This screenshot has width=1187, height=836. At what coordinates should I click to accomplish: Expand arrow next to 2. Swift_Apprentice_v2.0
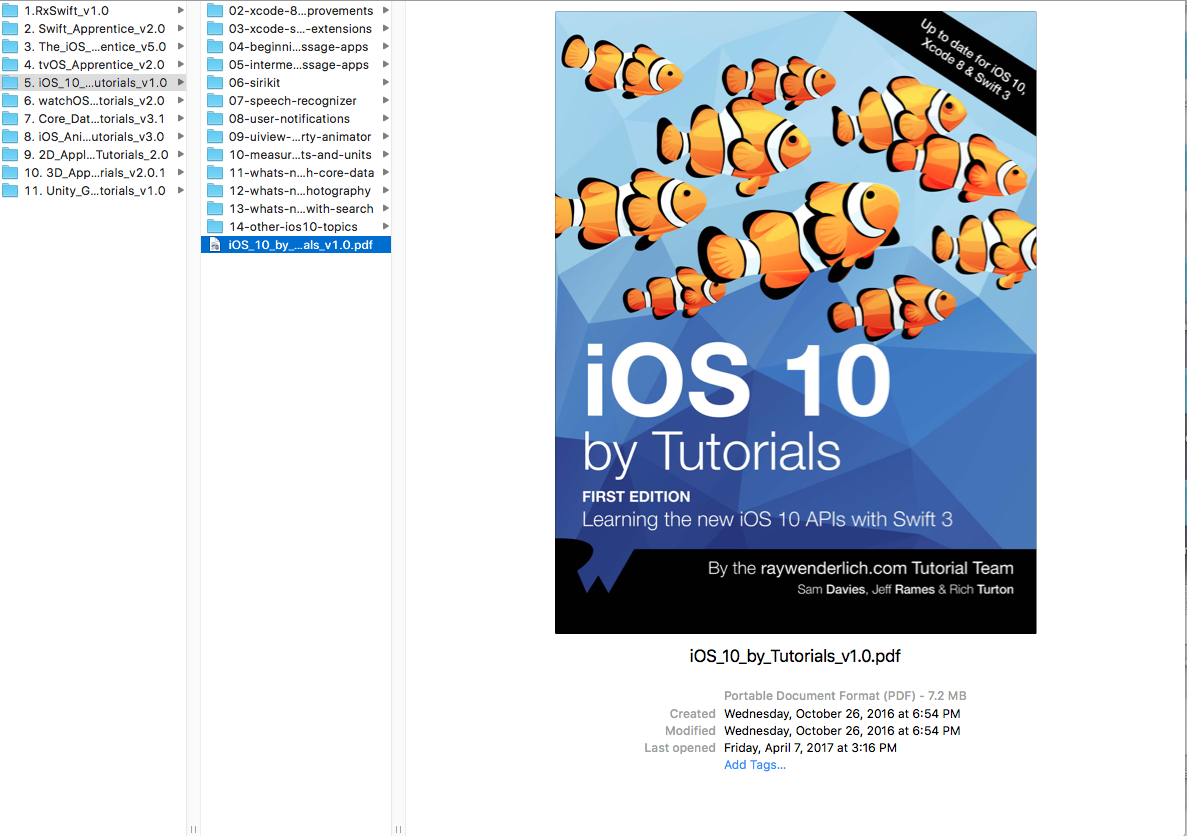[181, 29]
